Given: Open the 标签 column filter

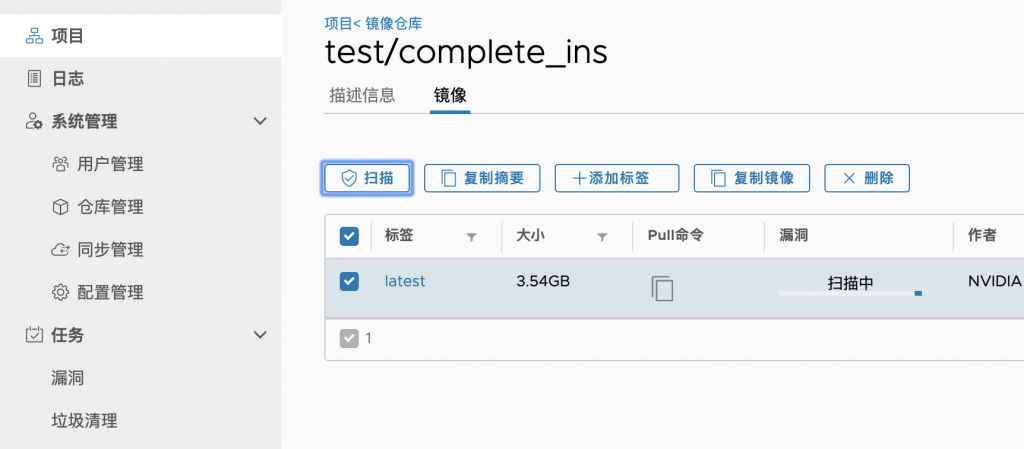Looking at the screenshot, I should (x=472, y=238).
